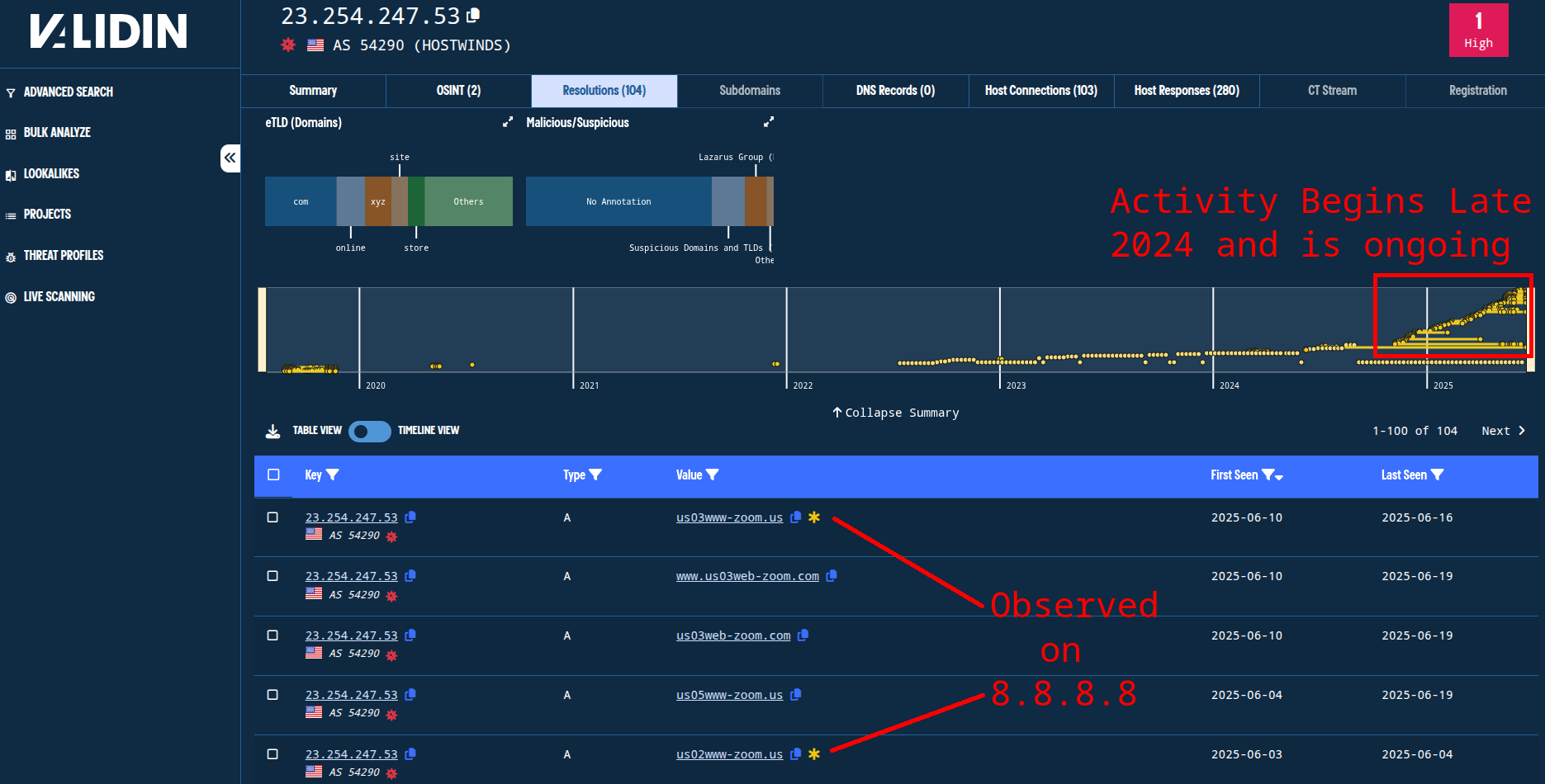Filter the Last Seen column
The width and height of the screenshot is (1545, 784).
[x=1438, y=475]
